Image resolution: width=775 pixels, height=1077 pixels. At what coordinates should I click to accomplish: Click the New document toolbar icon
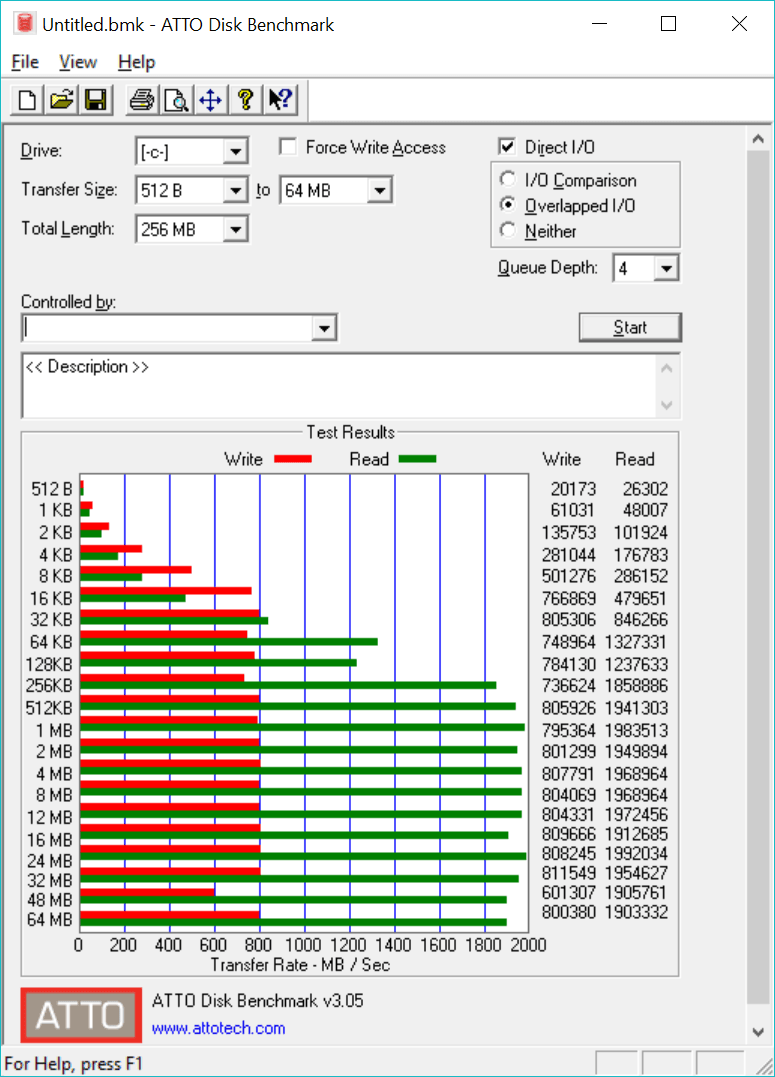pos(27,100)
